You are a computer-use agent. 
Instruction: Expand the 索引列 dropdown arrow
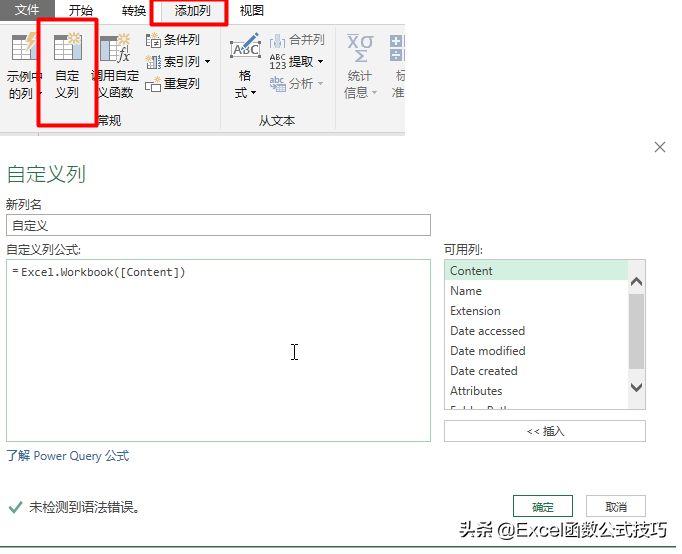point(207,62)
